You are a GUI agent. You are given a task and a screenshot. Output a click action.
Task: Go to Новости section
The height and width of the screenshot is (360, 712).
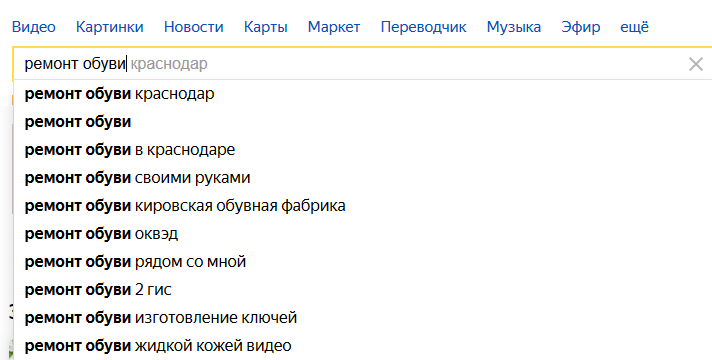tap(193, 27)
